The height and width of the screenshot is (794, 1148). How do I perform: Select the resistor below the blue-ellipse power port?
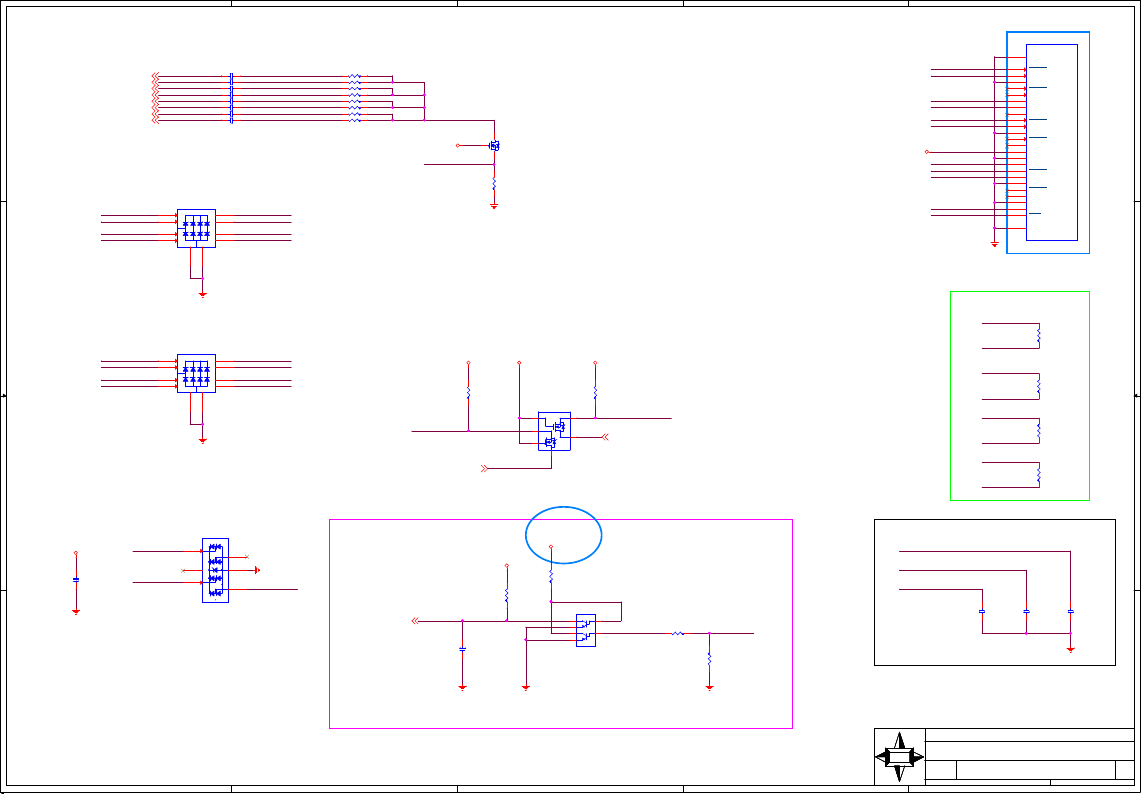[551, 577]
